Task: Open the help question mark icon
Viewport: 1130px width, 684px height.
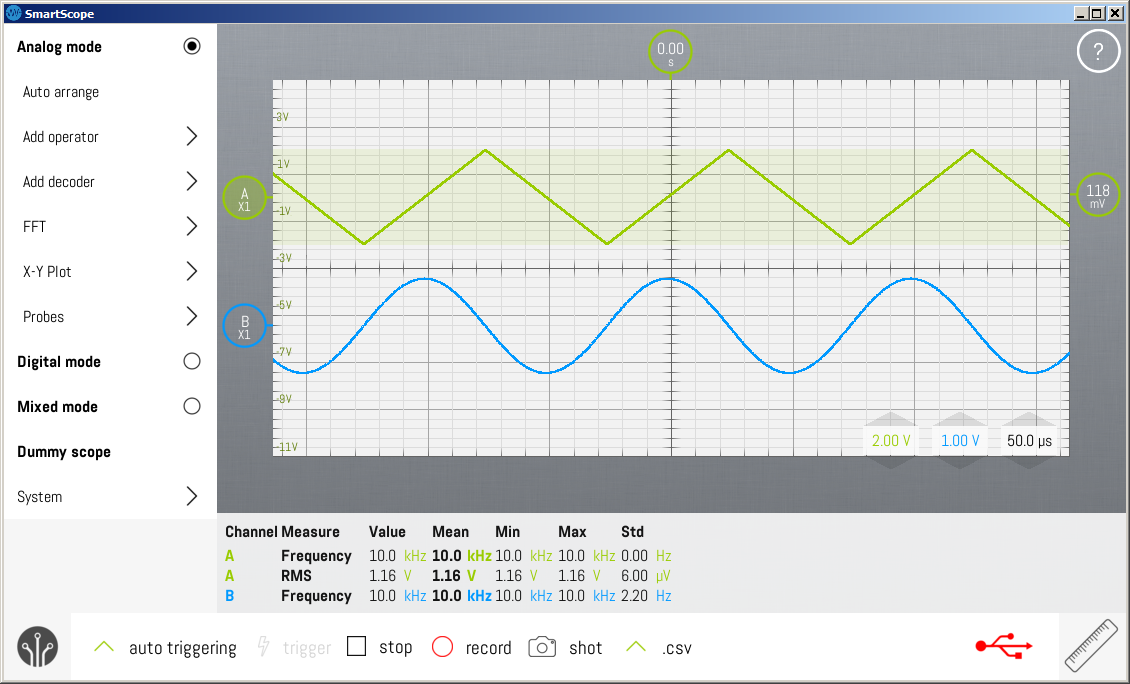Action: click(1098, 51)
